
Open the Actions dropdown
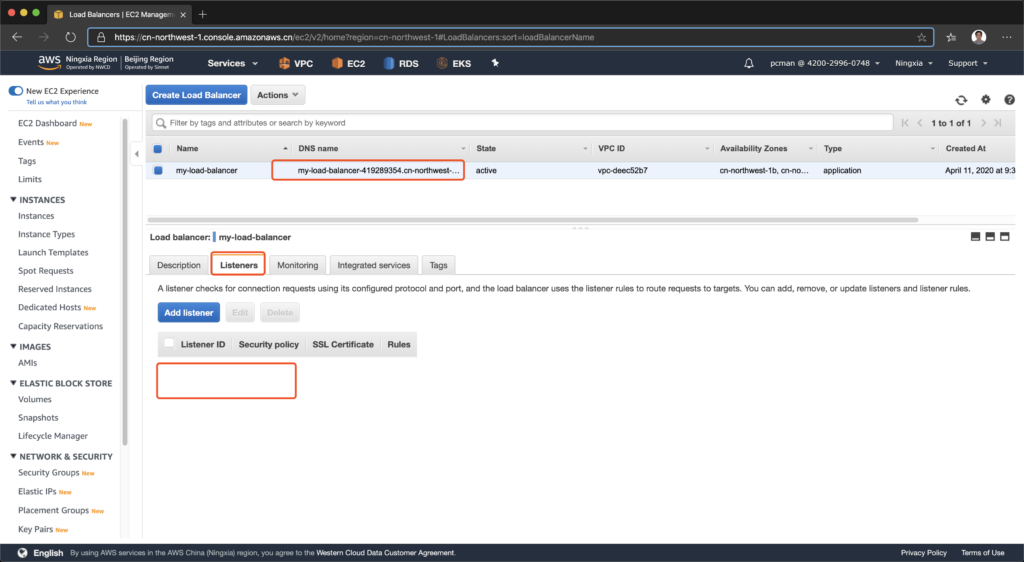coord(278,95)
